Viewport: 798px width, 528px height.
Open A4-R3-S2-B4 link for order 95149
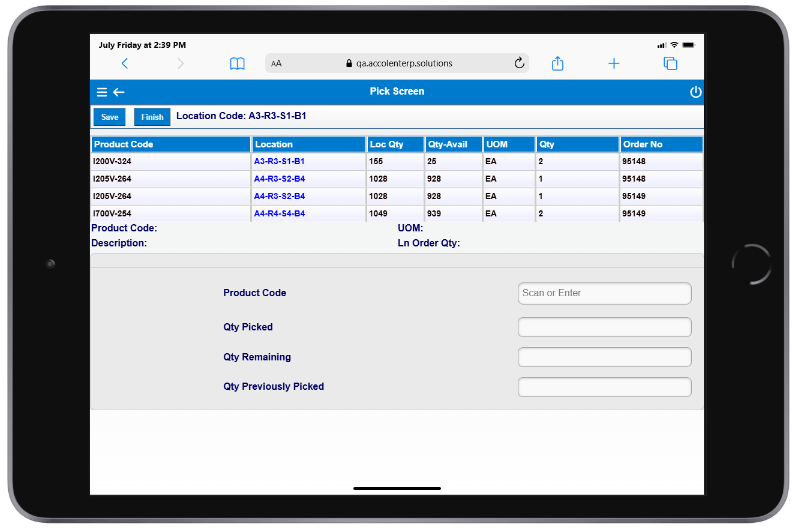coord(279,196)
